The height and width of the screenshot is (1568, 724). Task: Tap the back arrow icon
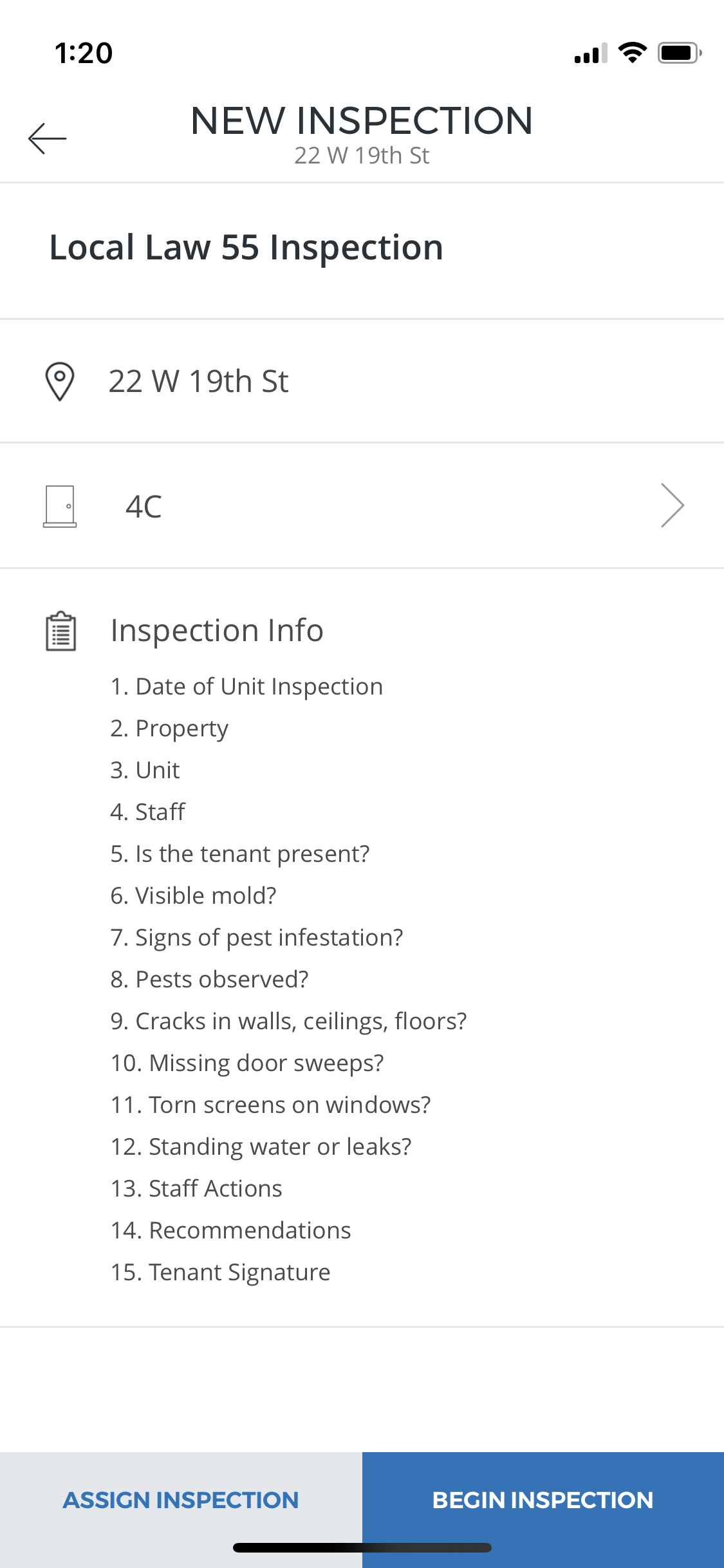click(x=47, y=138)
